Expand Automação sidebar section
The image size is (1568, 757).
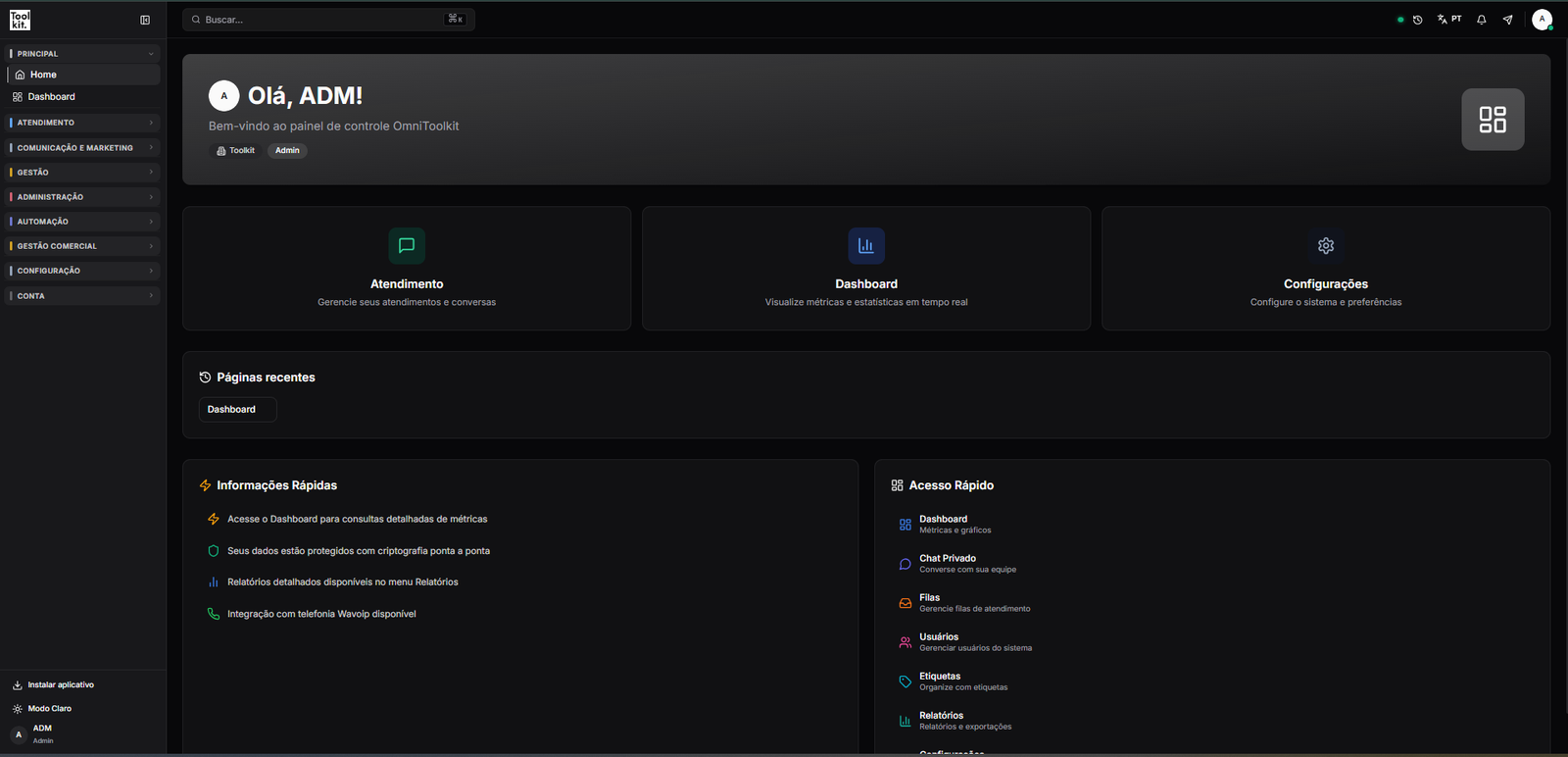82,222
